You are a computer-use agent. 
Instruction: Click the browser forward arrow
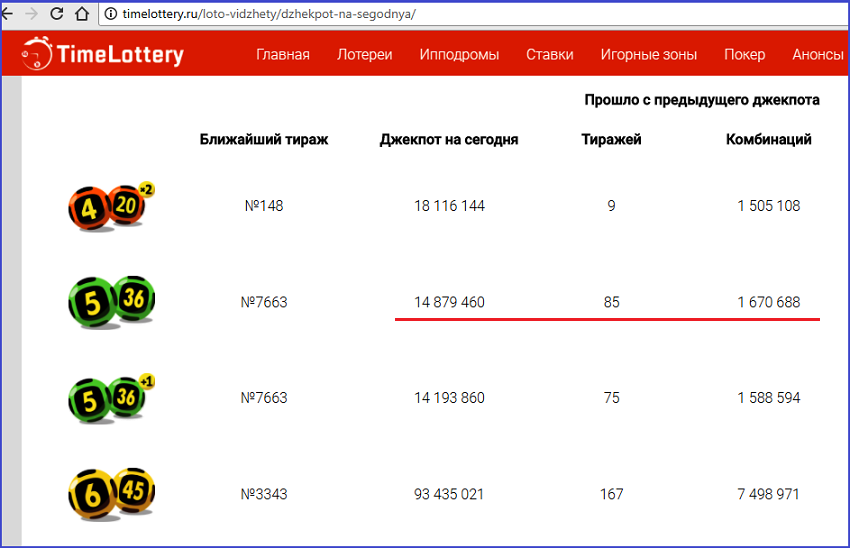(31, 14)
